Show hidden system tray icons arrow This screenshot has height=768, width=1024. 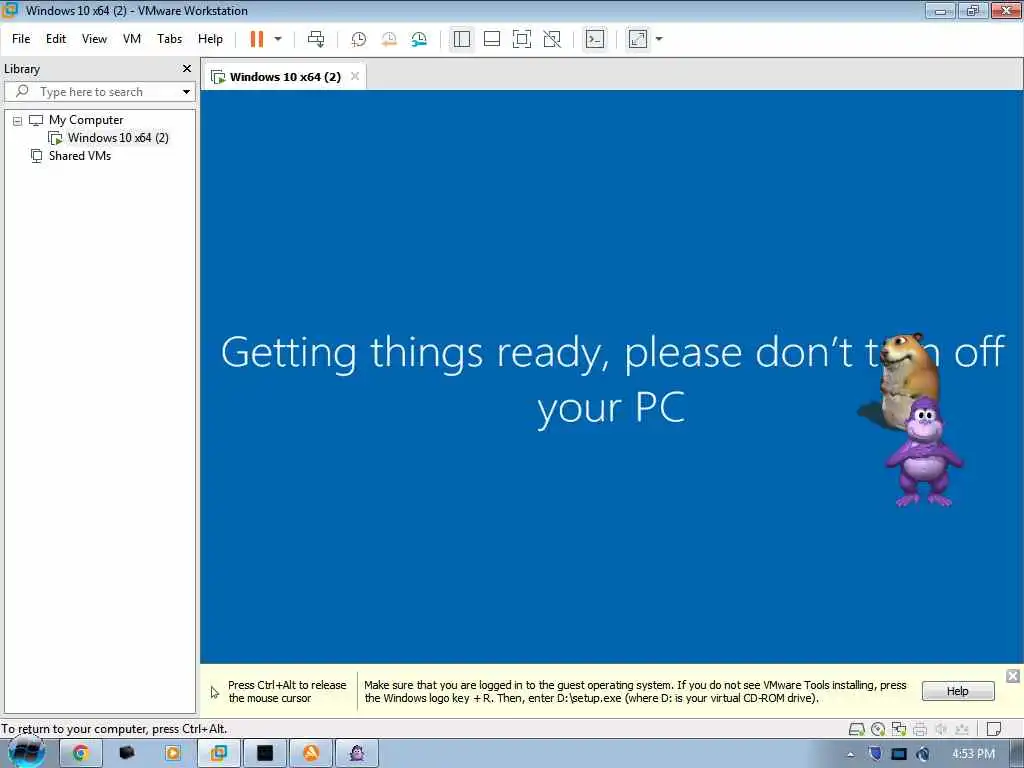[x=850, y=754]
